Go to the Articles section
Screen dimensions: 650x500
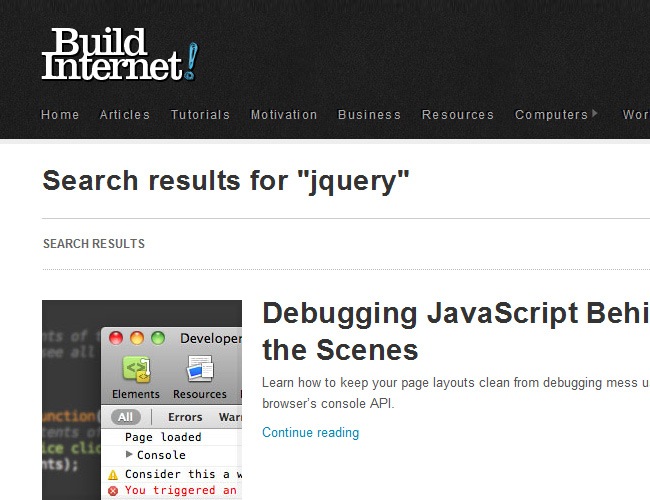click(x=125, y=114)
